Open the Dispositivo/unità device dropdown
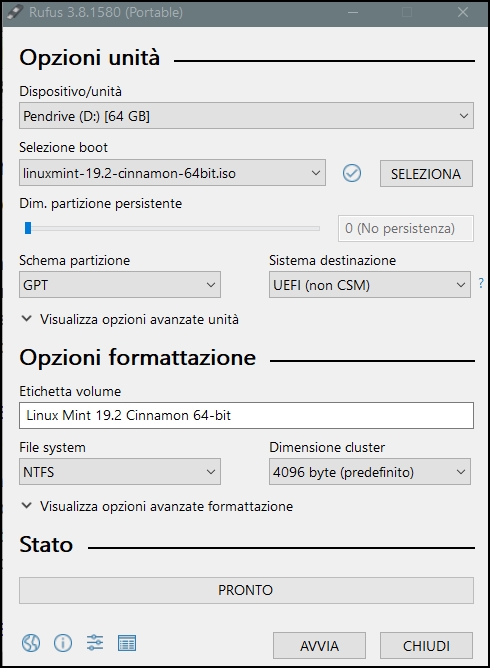The height and width of the screenshot is (668, 490). 246,115
